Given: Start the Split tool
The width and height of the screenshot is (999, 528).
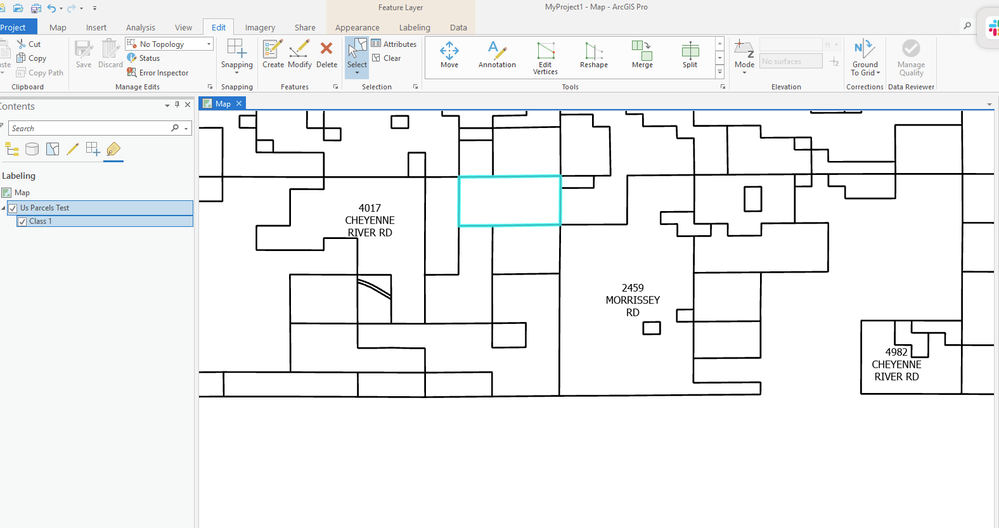Looking at the screenshot, I should (690, 55).
